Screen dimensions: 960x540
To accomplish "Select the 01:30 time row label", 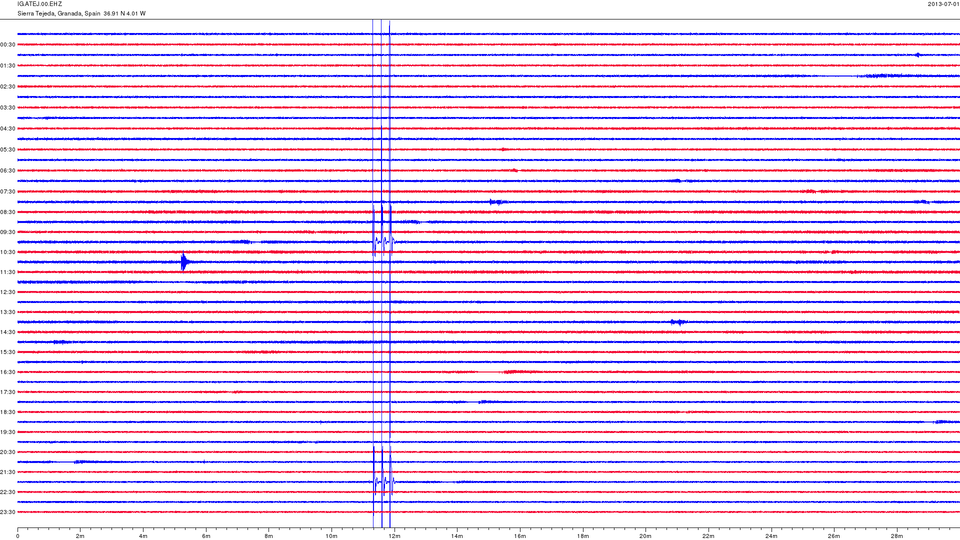I will coord(8,66).
